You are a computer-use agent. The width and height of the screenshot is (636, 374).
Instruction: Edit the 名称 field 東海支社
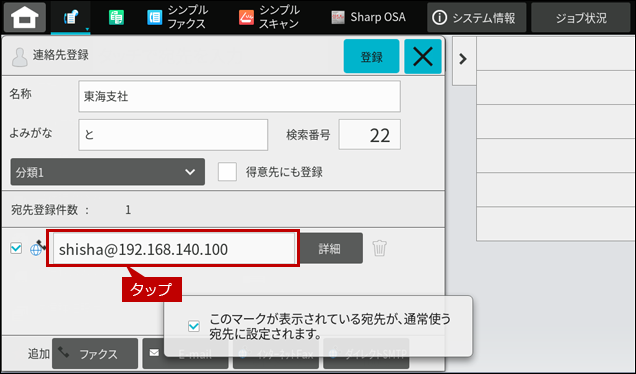[239, 97]
